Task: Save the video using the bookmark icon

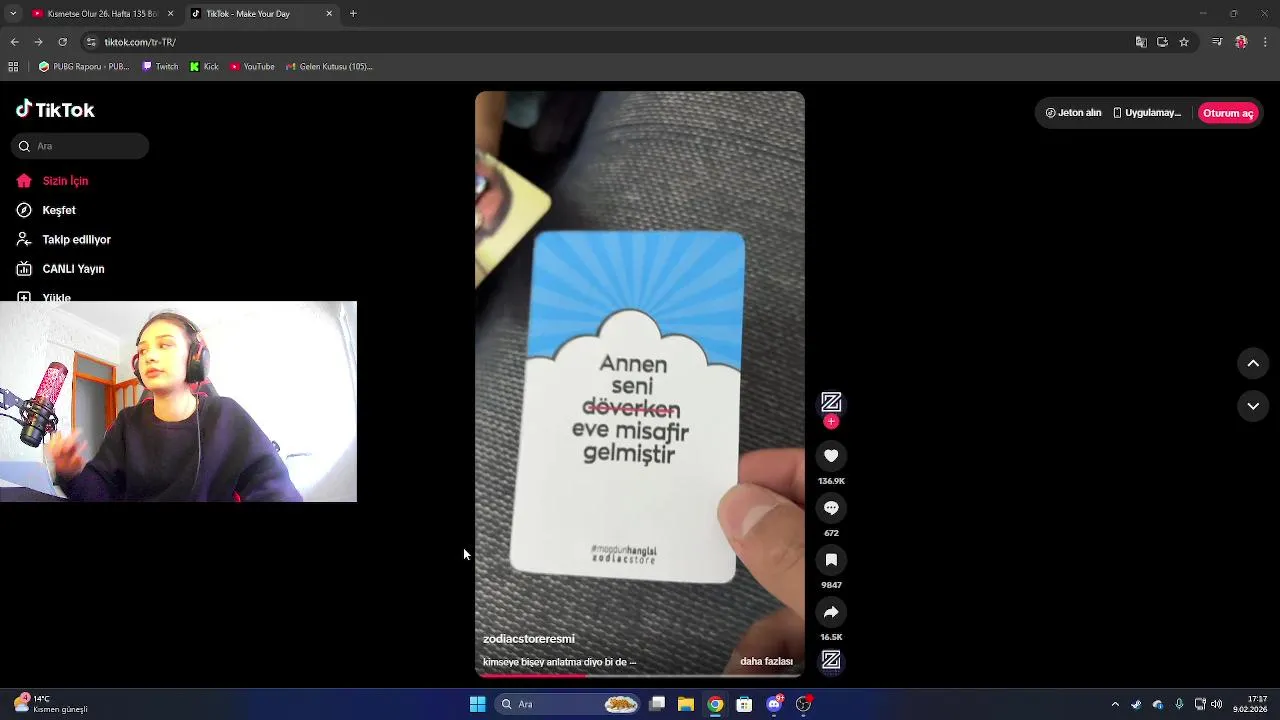Action: pyautogui.click(x=831, y=560)
